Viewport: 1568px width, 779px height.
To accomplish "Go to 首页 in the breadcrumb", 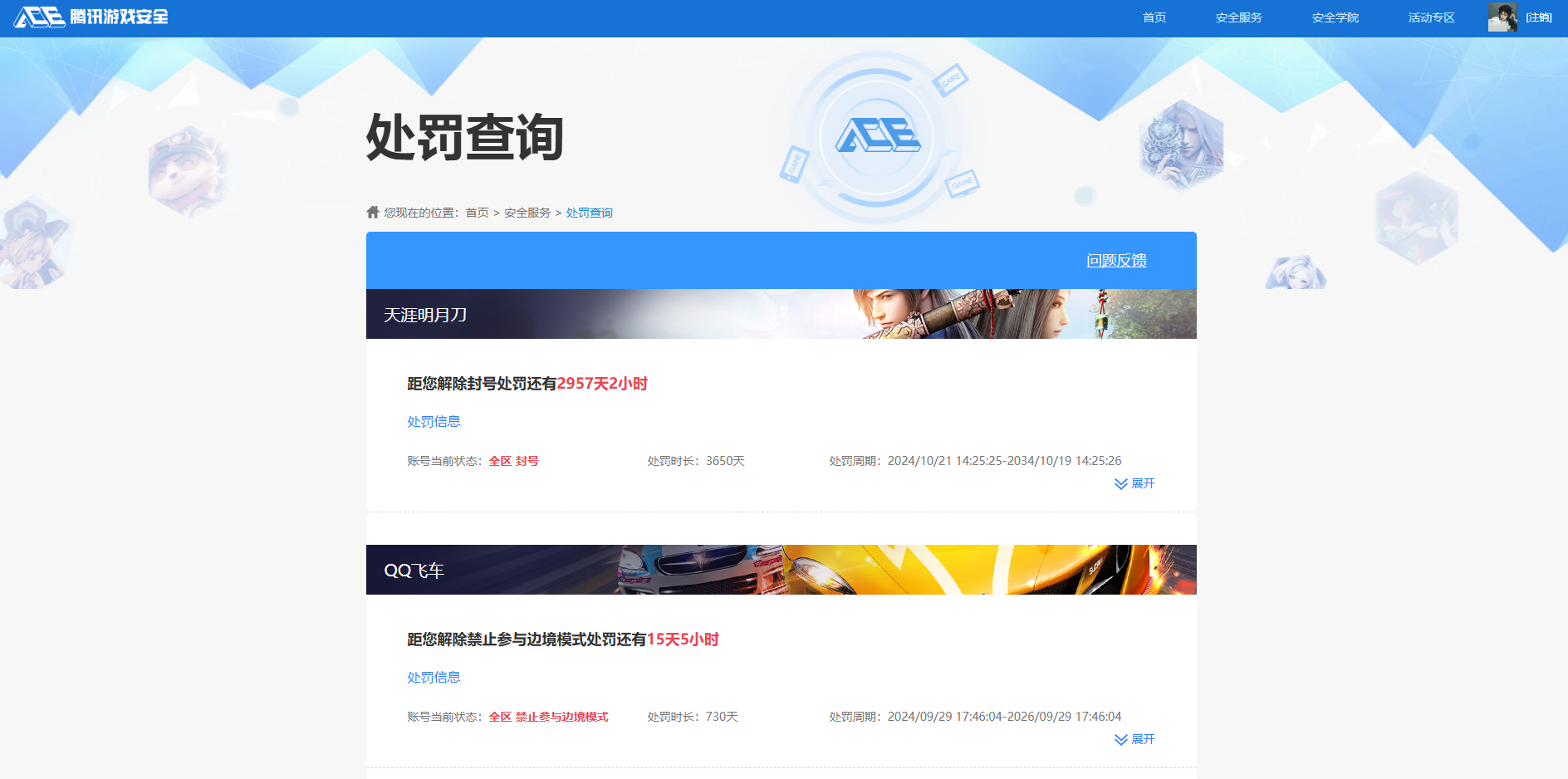I will (x=477, y=213).
